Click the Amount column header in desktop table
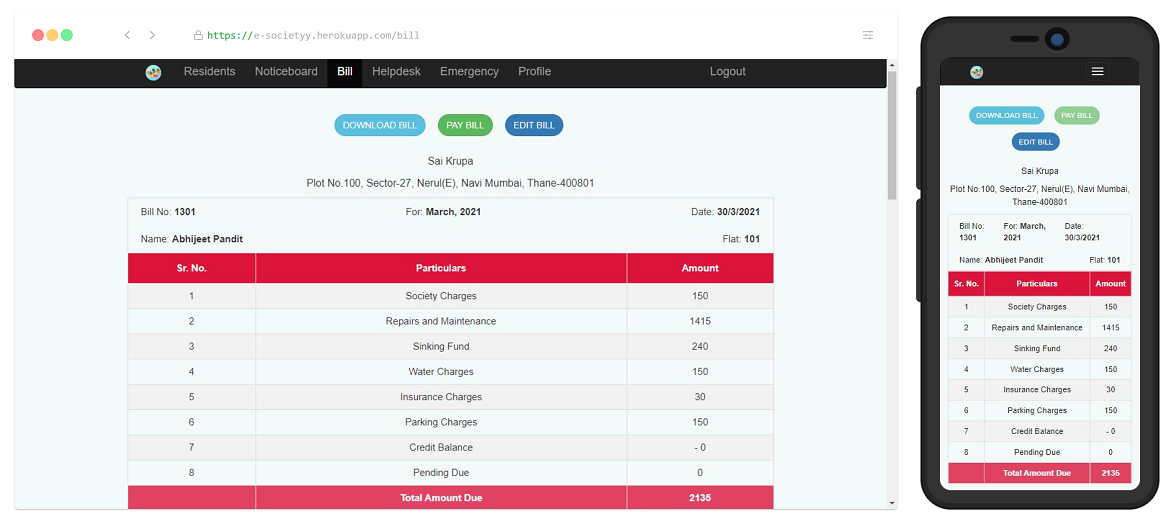Viewport: 1172px width, 528px height. point(700,268)
